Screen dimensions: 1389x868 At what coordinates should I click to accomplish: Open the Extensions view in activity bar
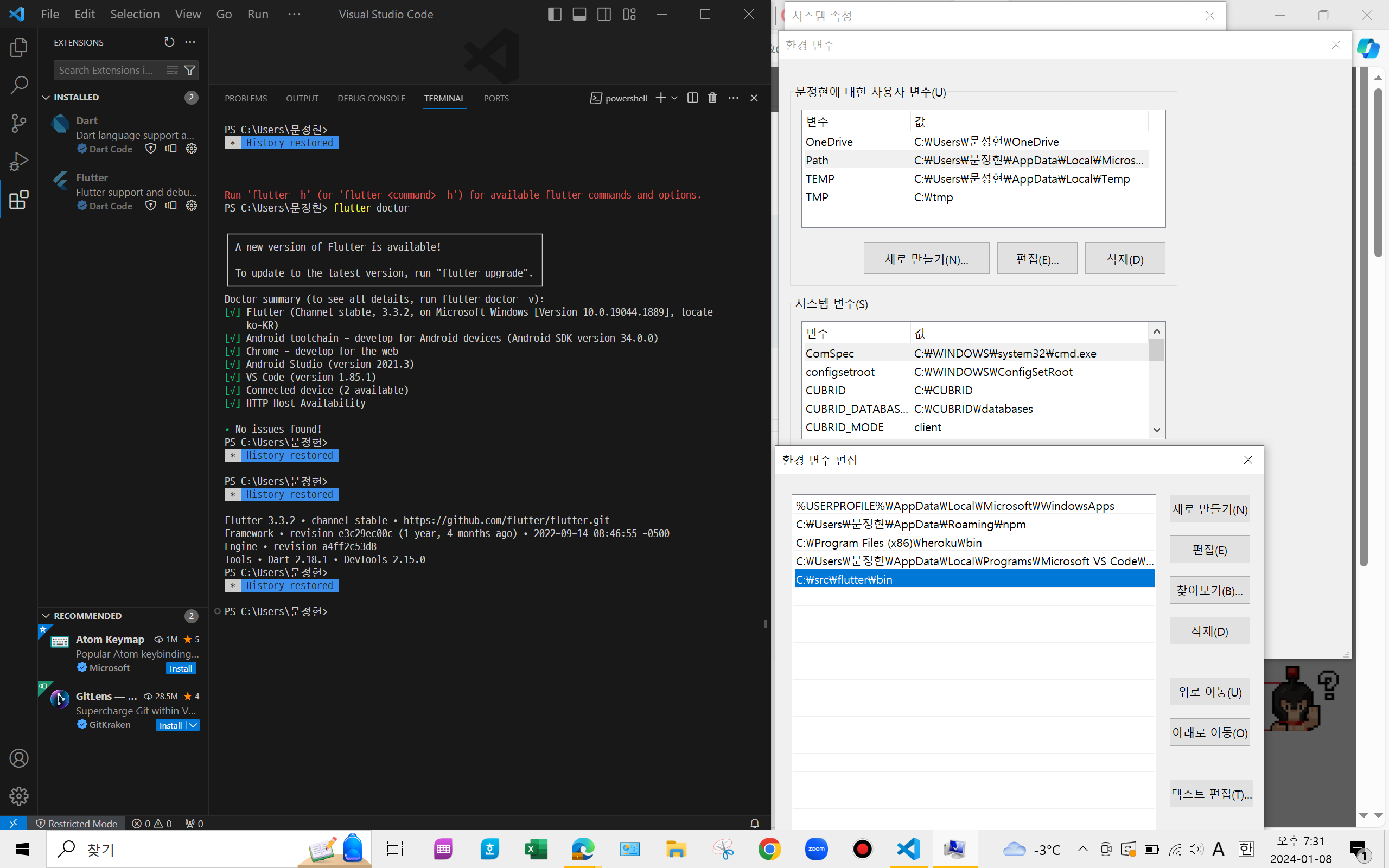[x=18, y=200]
